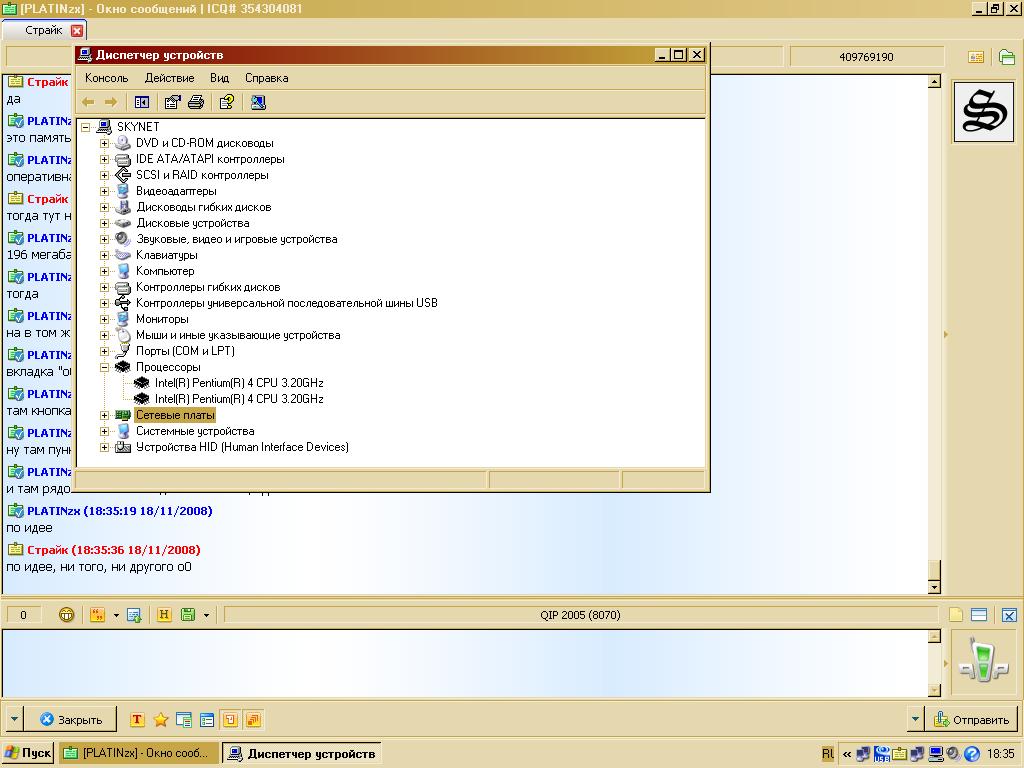Screen dimensions: 1024x768
Task: Click the 18:35 system clock
Action: [1000, 754]
